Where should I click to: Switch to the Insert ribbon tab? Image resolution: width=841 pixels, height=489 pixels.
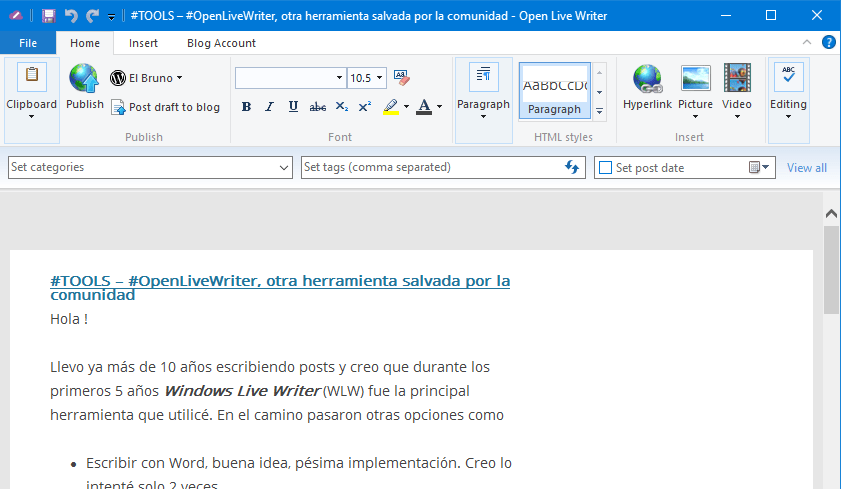point(143,43)
